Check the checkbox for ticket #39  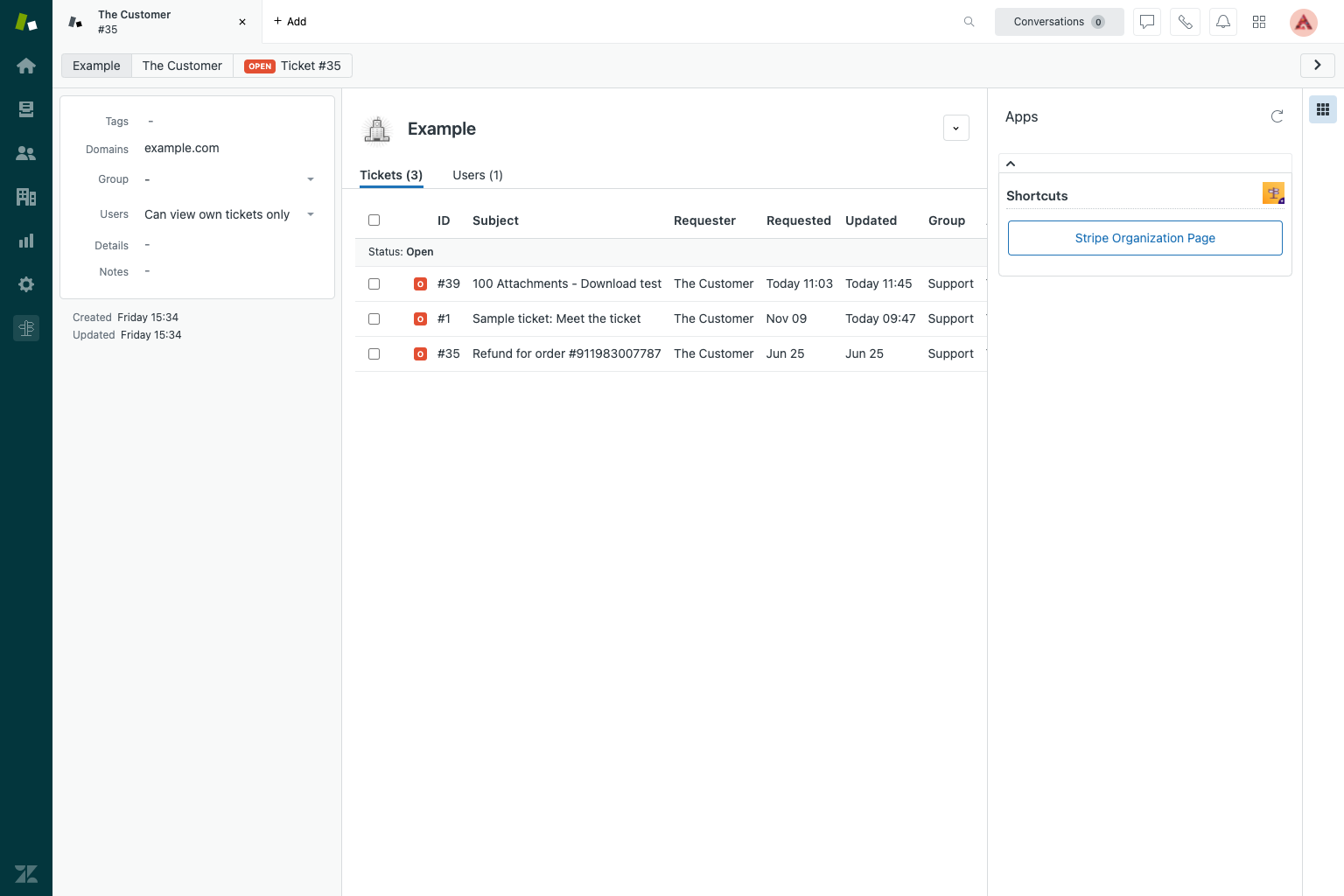(x=374, y=283)
